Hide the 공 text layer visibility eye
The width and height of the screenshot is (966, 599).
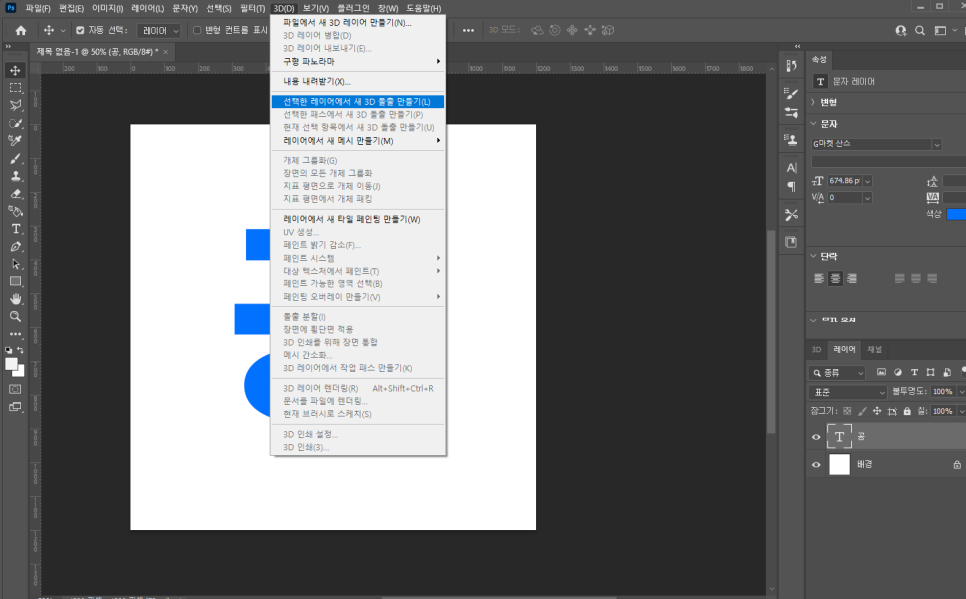click(x=816, y=437)
